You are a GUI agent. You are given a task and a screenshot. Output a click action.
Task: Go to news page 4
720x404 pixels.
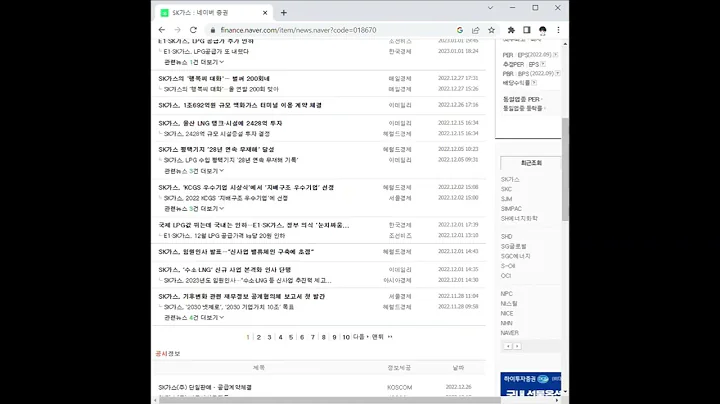click(x=280, y=337)
